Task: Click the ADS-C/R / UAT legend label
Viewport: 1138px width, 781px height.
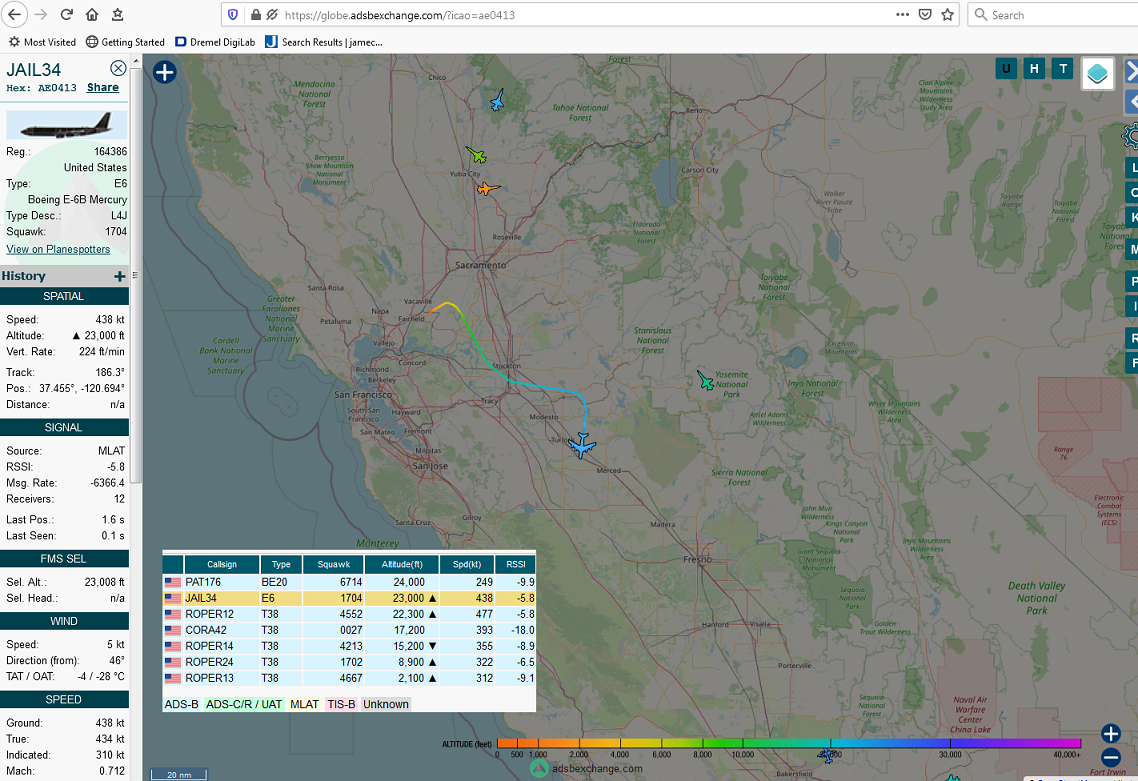Action: click(244, 704)
